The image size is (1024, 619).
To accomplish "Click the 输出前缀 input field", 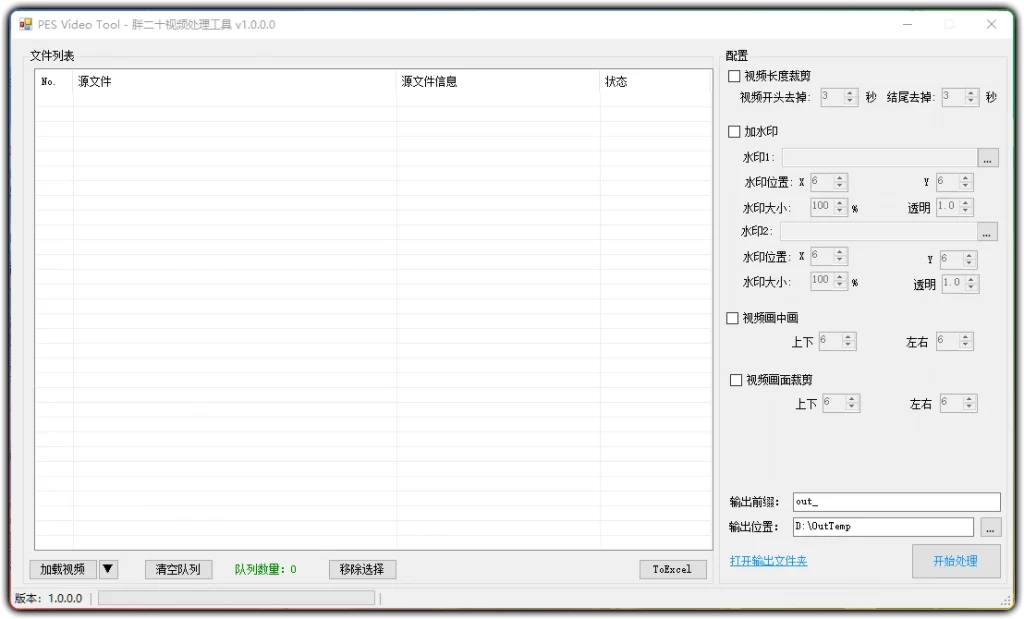I will tap(895, 501).
